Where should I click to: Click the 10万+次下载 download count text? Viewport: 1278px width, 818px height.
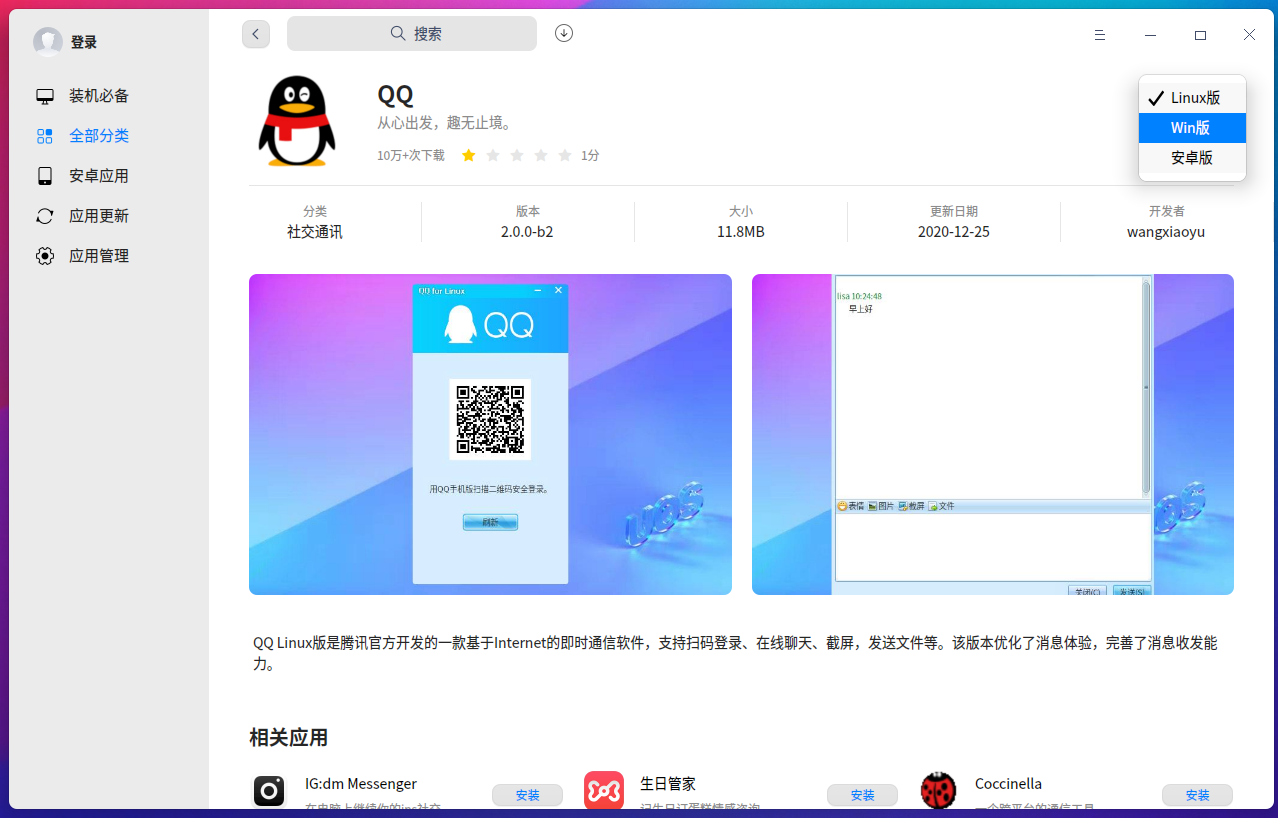pos(411,156)
